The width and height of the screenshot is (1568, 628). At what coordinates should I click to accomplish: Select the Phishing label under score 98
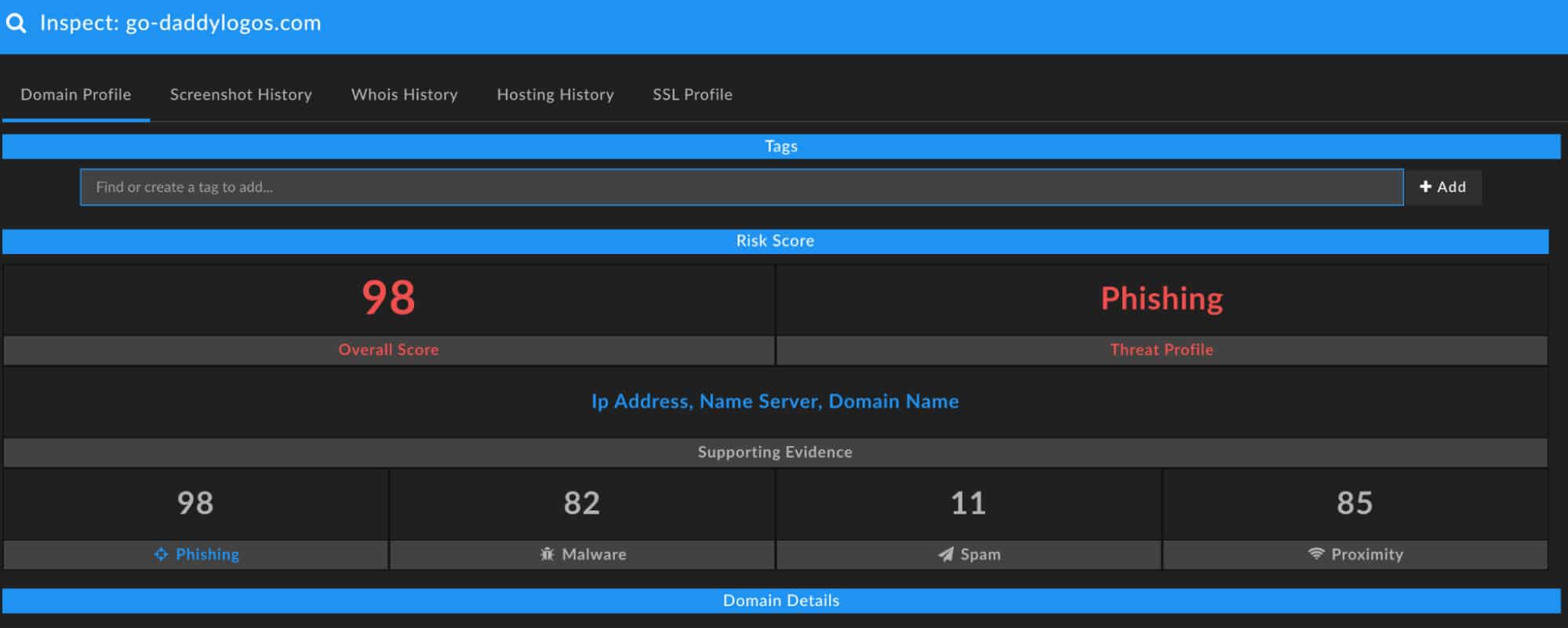tap(207, 554)
